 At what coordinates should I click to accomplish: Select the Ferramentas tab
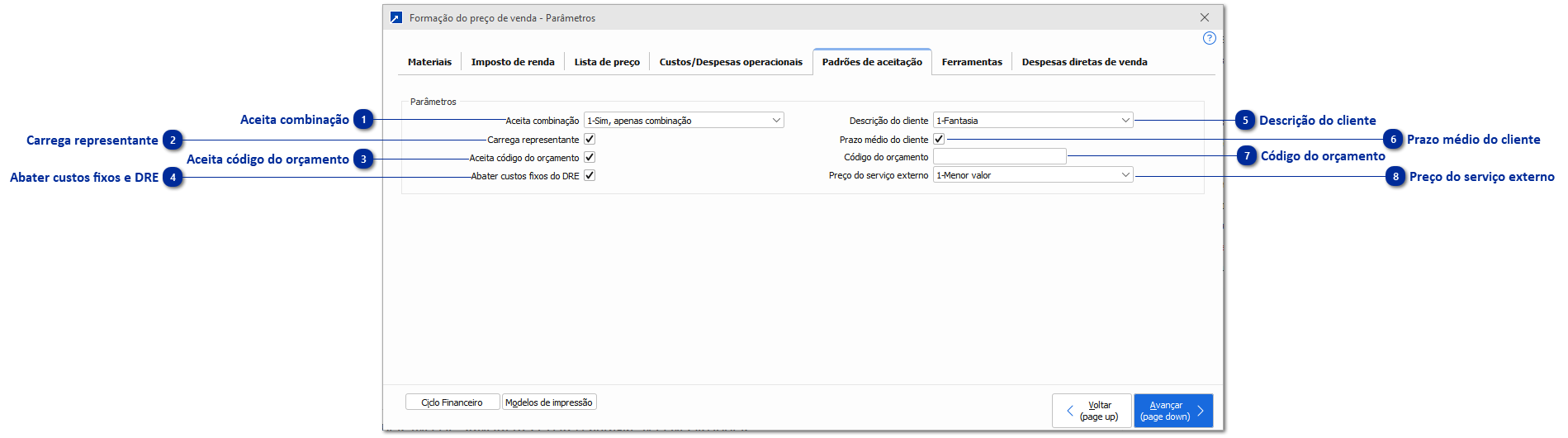(x=972, y=62)
